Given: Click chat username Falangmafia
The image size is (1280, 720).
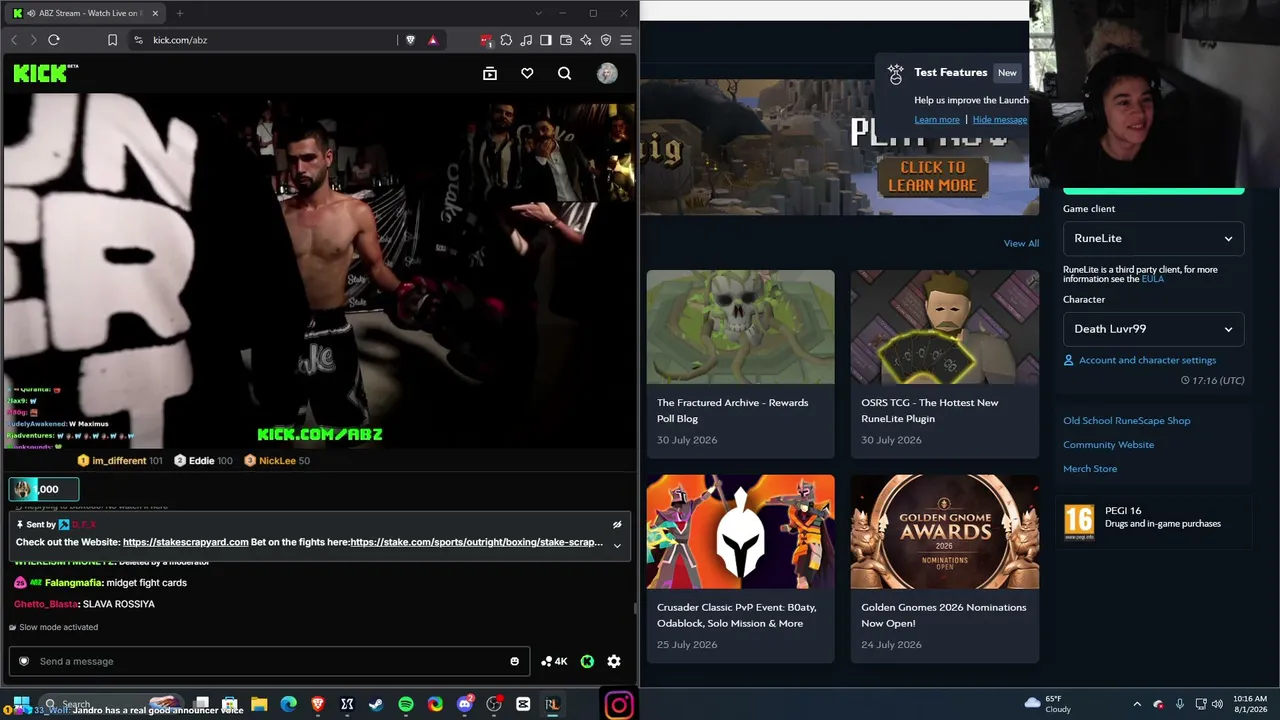Looking at the screenshot, I should click(x=73, y=583).
